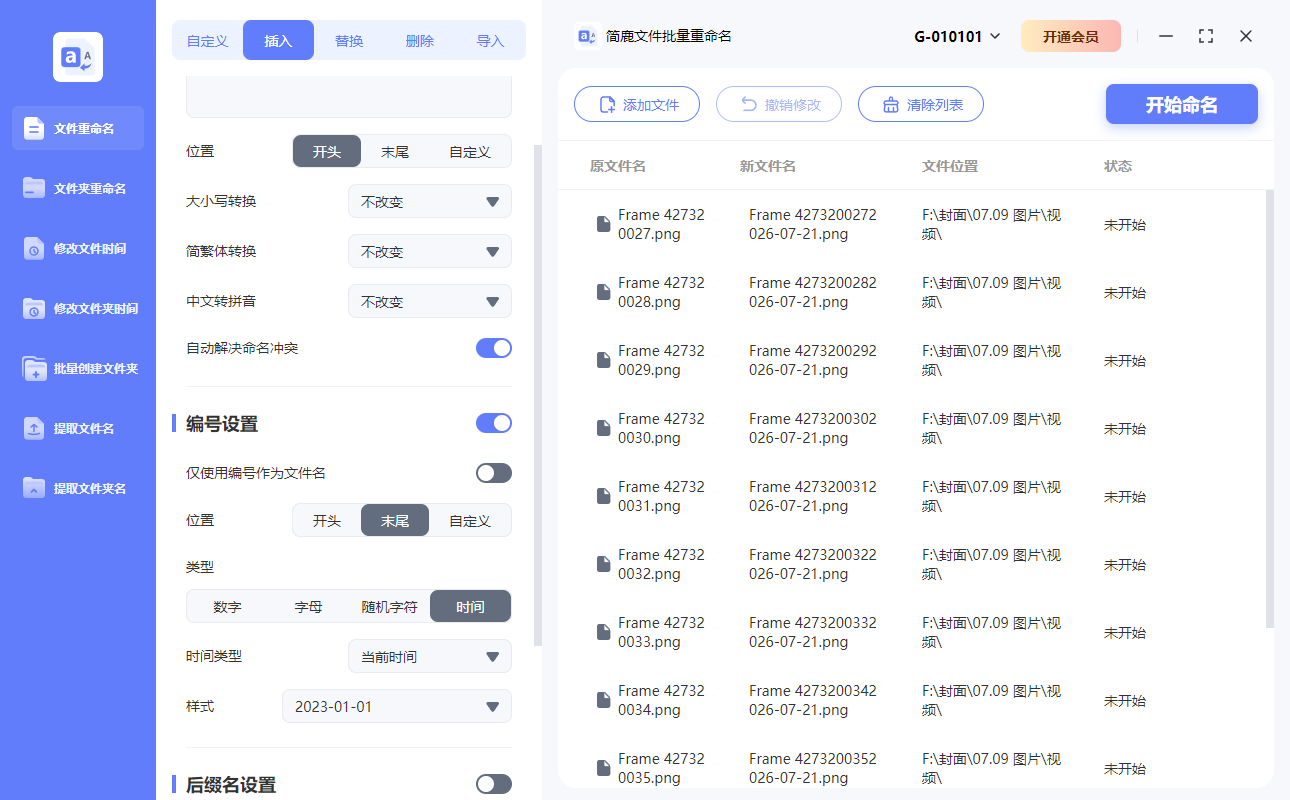Open 修改文件夹时间 in the sidebar
This screenshot has width=1290, height=800.
click(x=78, y=308)
